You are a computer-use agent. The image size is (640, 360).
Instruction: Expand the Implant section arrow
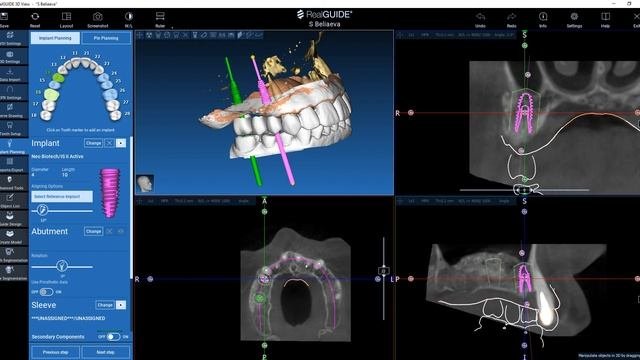click(121, 143)
